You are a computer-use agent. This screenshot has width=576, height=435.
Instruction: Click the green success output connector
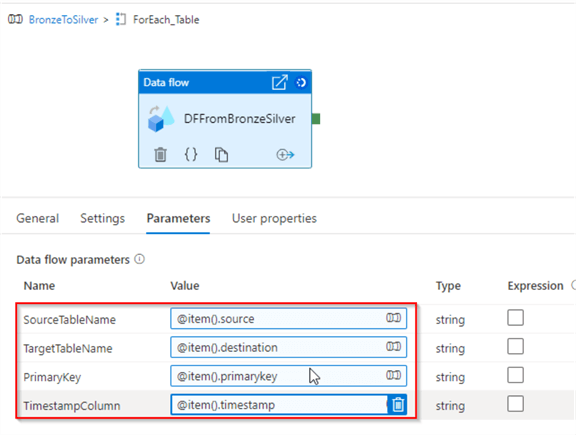pos(316,119)
